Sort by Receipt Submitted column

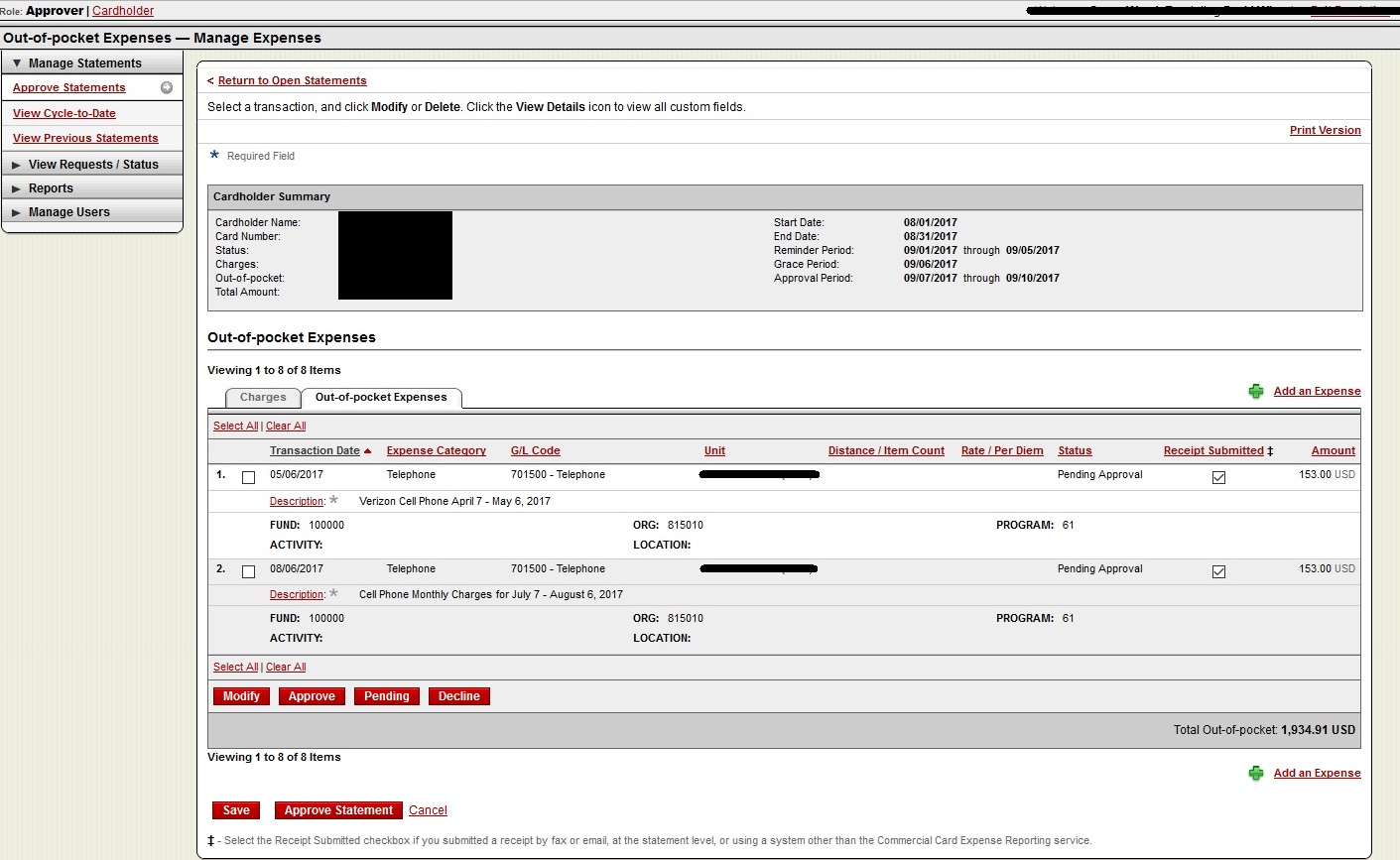[1213, 450]
